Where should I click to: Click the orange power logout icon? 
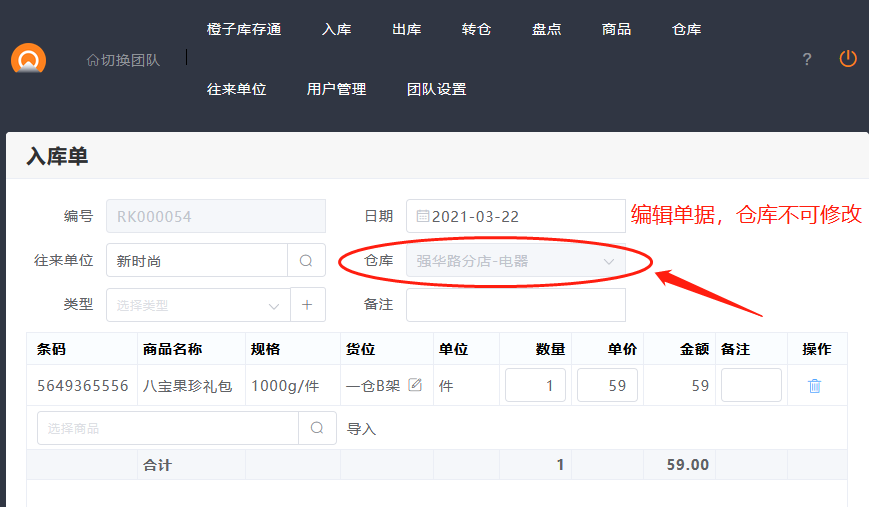click(847, 59)
